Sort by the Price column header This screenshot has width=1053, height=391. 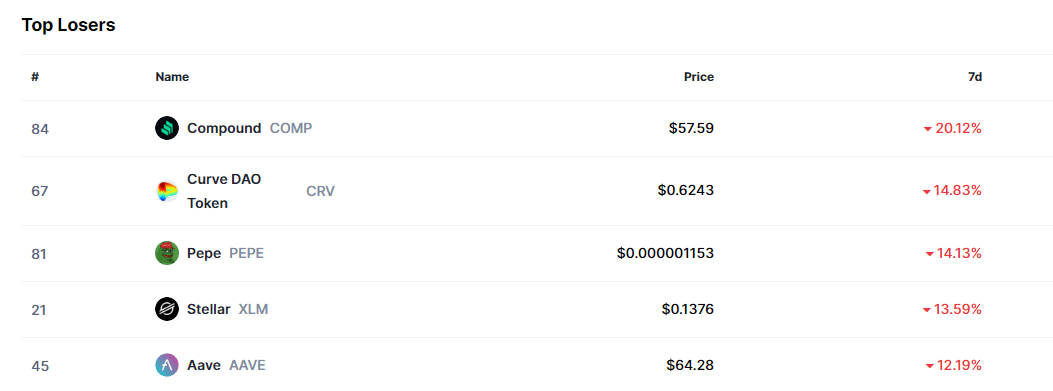[698, 77]
